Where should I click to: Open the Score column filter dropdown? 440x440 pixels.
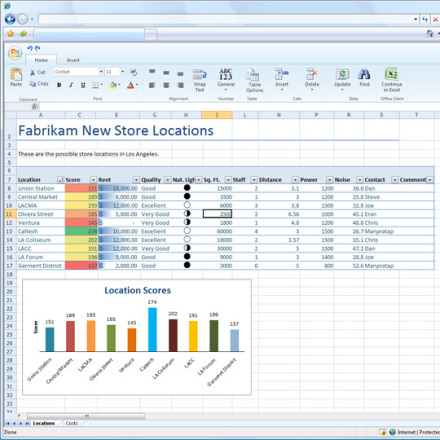pyautogui.click(x=93, y=180)
